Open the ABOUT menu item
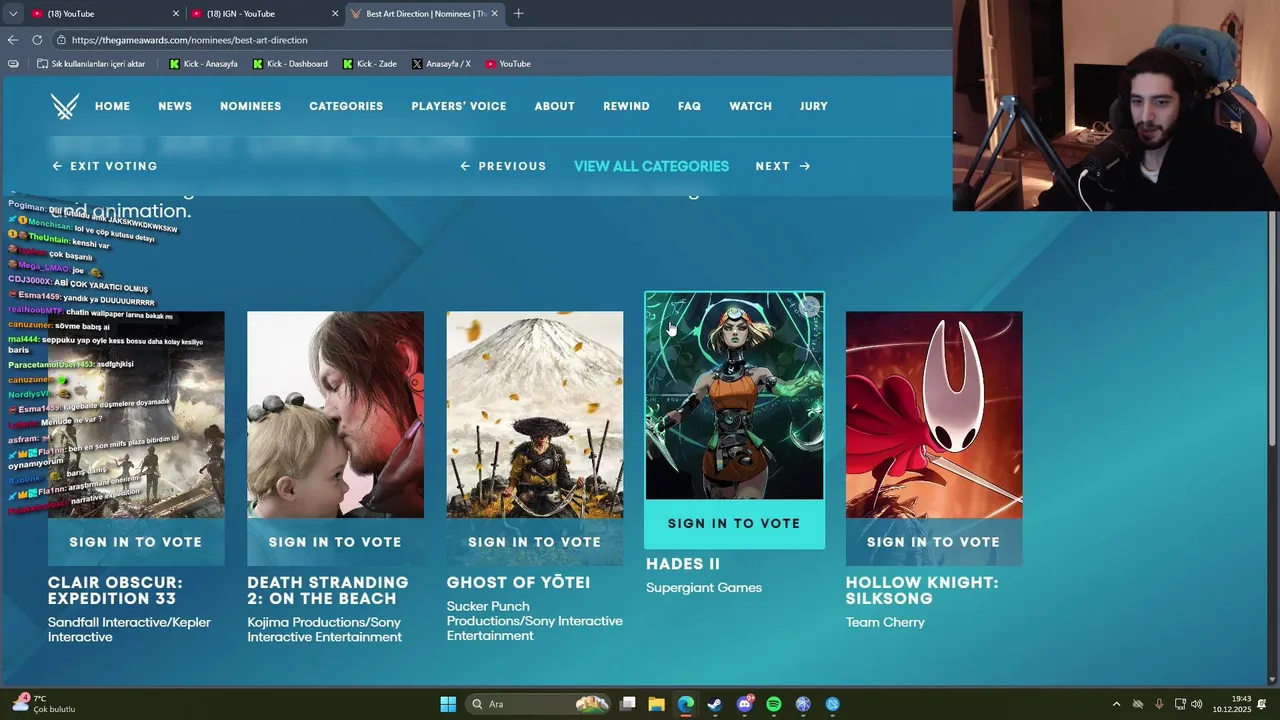The image size is (1280, 720). click(554, 106)
